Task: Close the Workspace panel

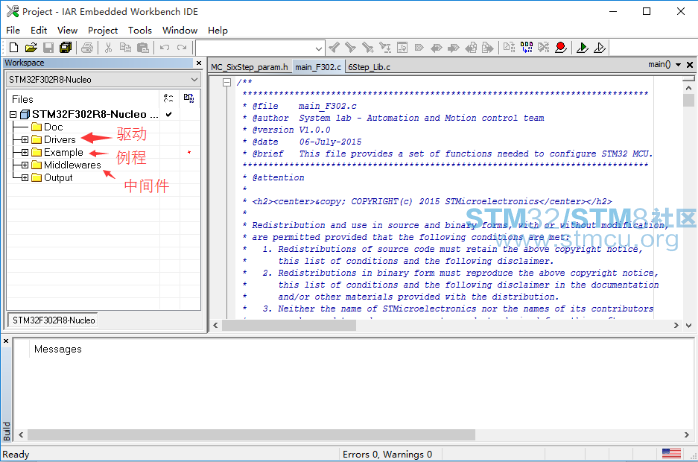Action: (199, 63)
